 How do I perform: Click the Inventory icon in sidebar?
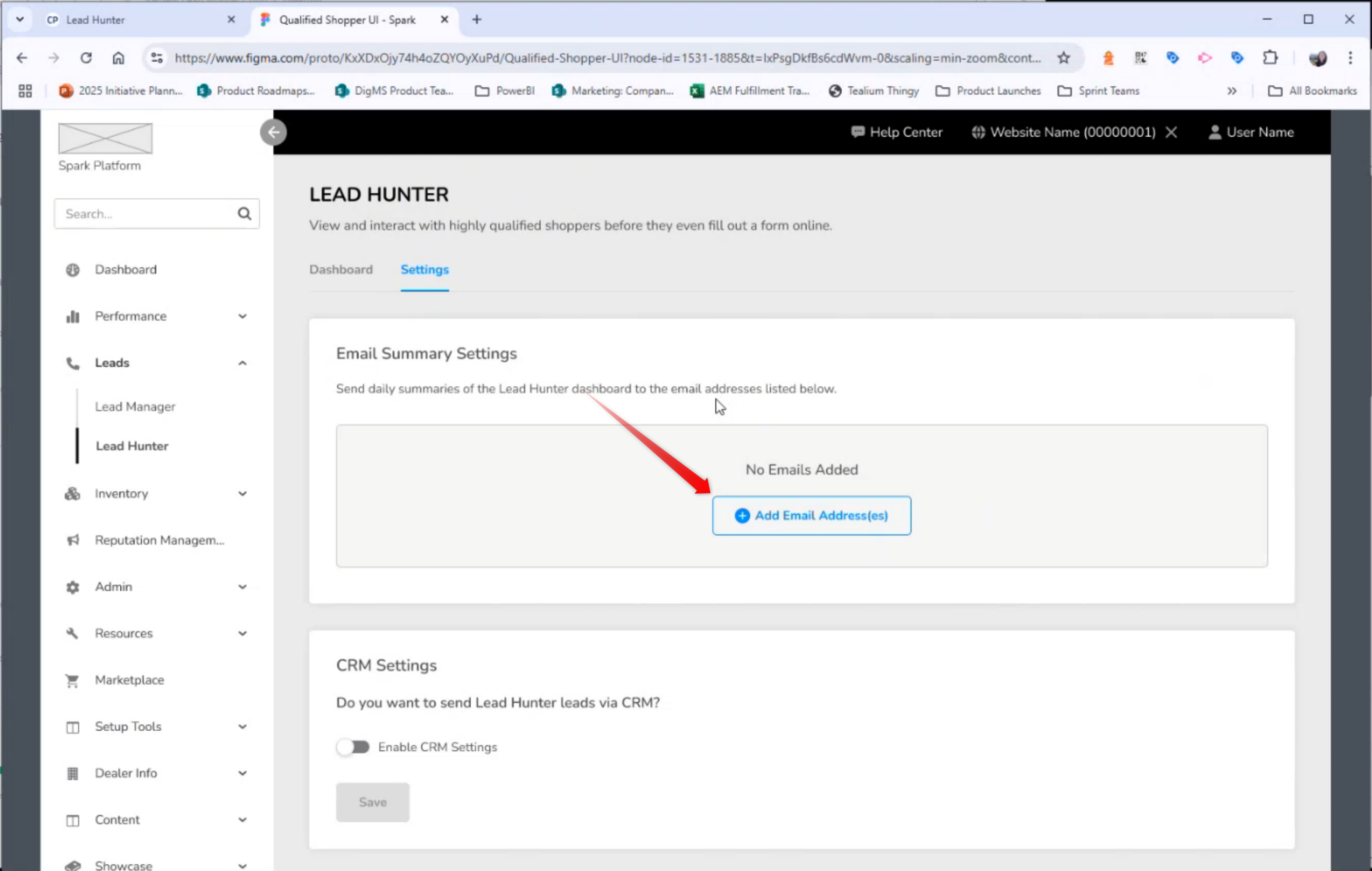click(x=72, y=493)
